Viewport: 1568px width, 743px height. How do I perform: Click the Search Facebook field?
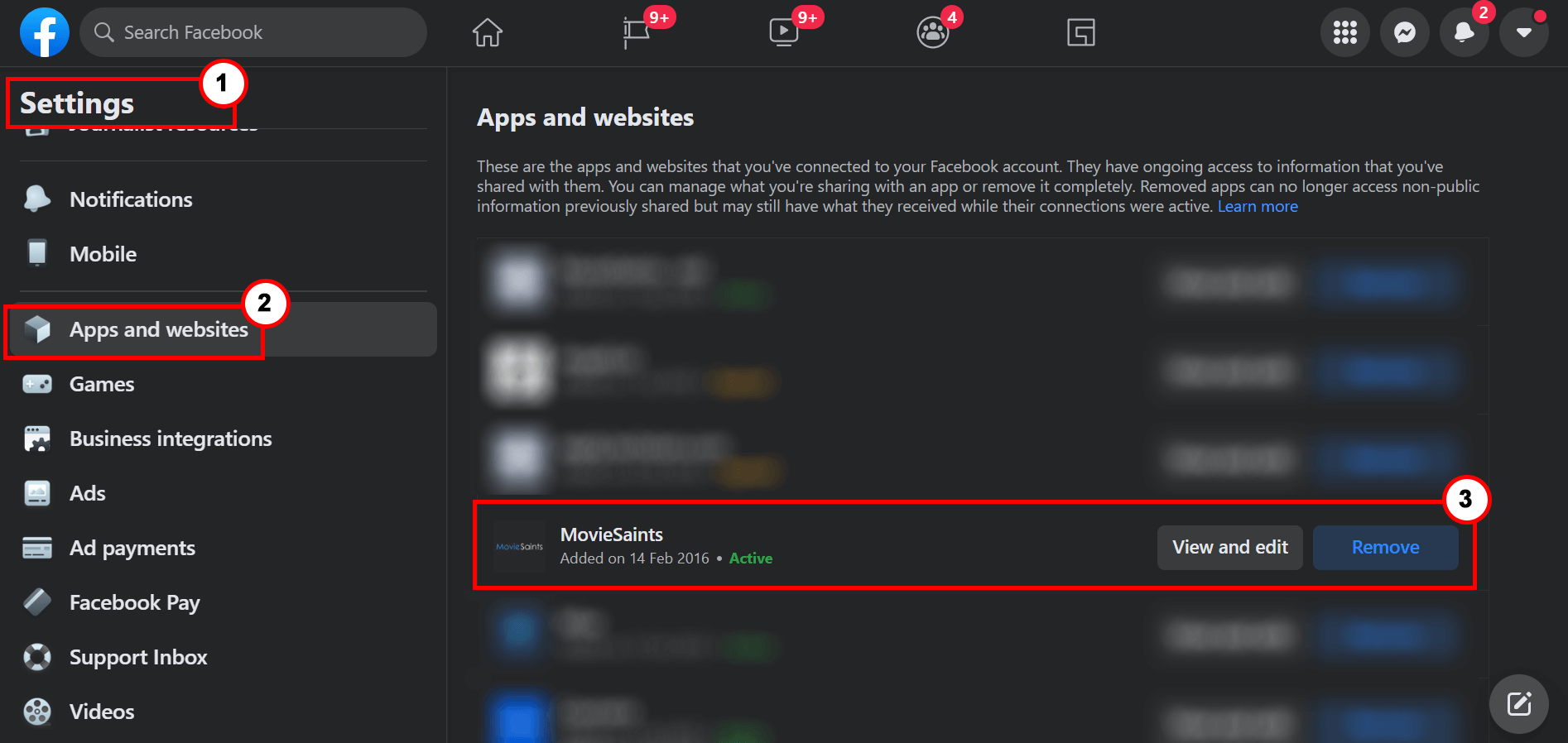(x=253, y=32)
